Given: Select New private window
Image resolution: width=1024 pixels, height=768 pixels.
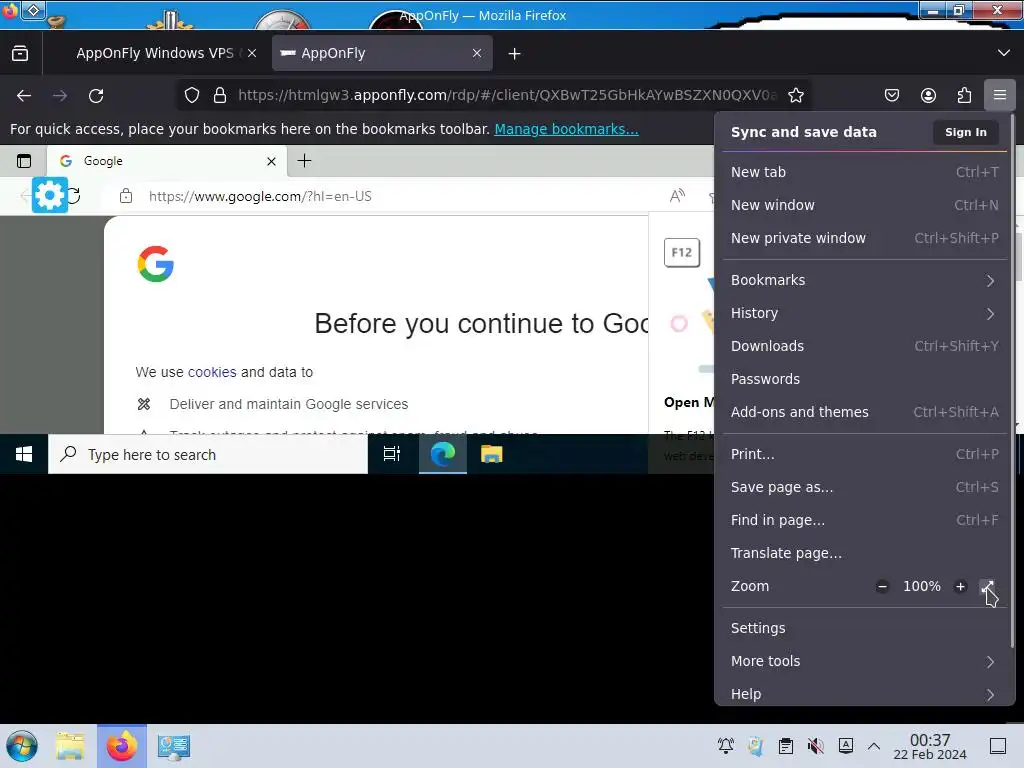Looking at the screenshot, I should (x=865, y=238).
